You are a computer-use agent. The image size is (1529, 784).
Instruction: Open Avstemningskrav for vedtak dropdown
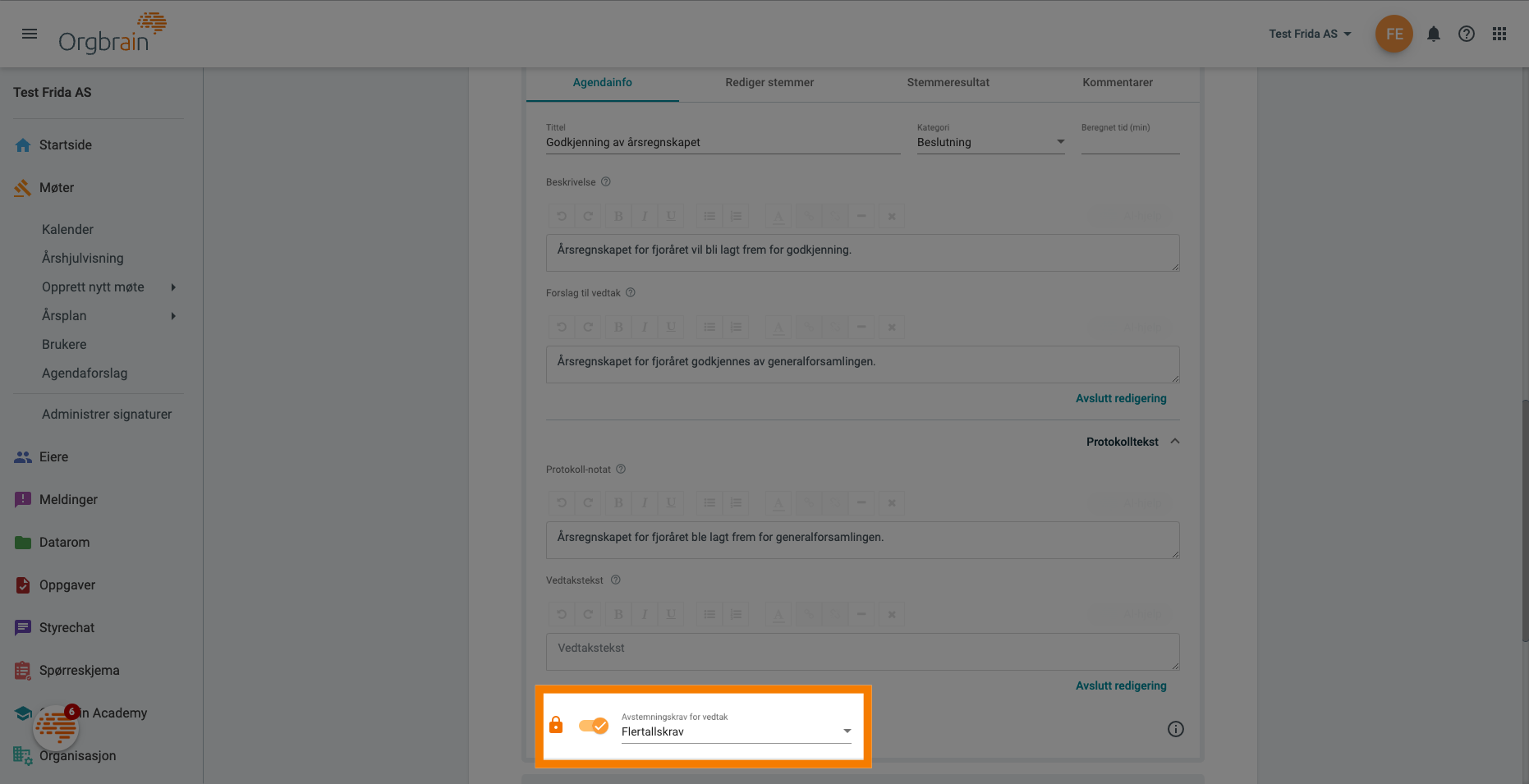(x=737, y=731)
